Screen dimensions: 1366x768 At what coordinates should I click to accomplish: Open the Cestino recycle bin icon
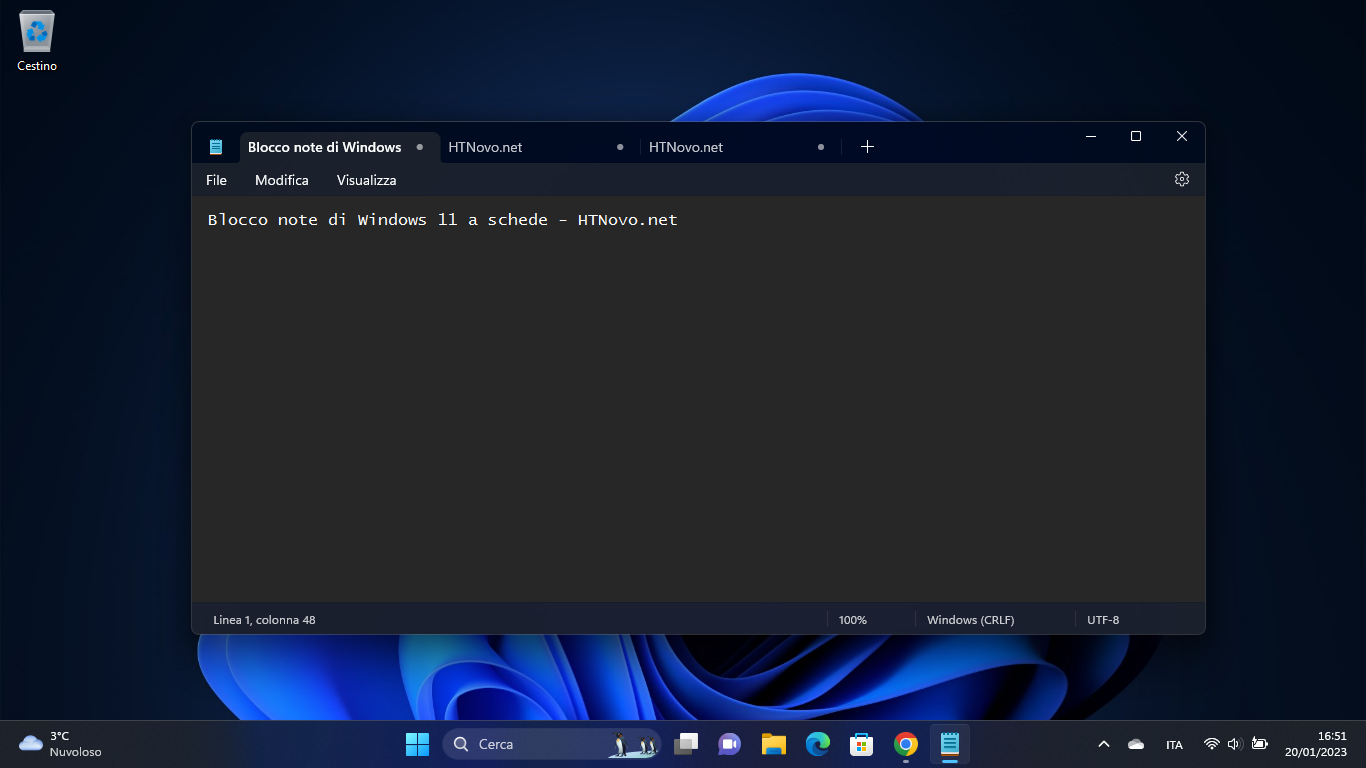click(37, 41)
